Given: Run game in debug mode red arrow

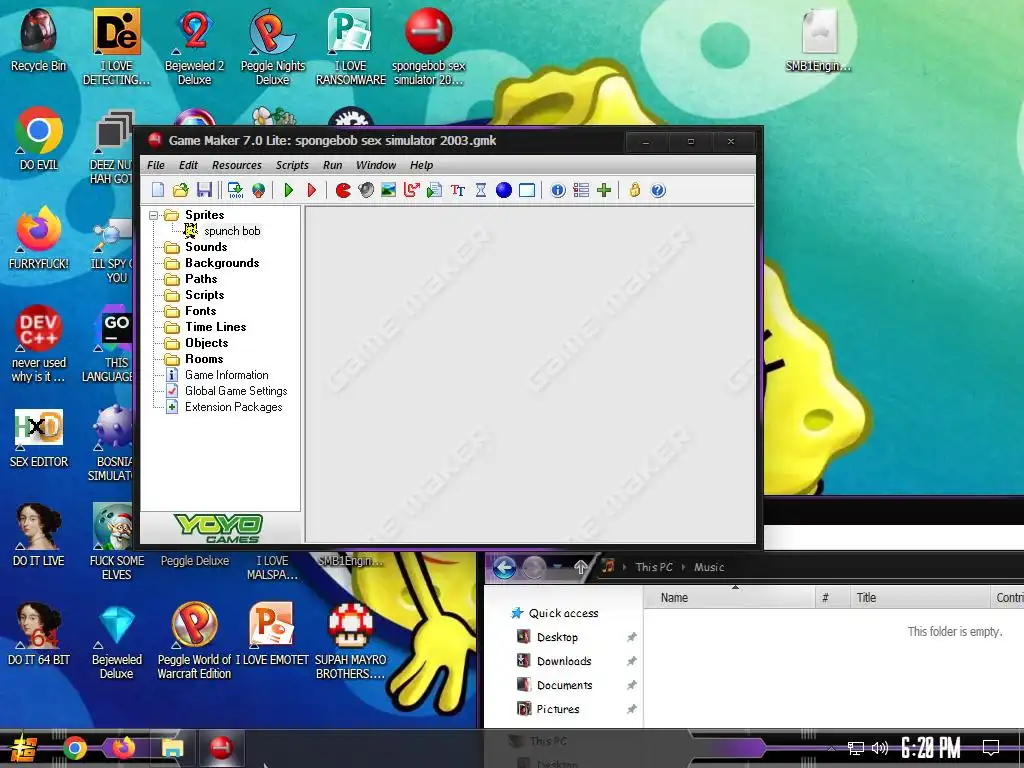Looking at the screenshot, I should point(312,190).
